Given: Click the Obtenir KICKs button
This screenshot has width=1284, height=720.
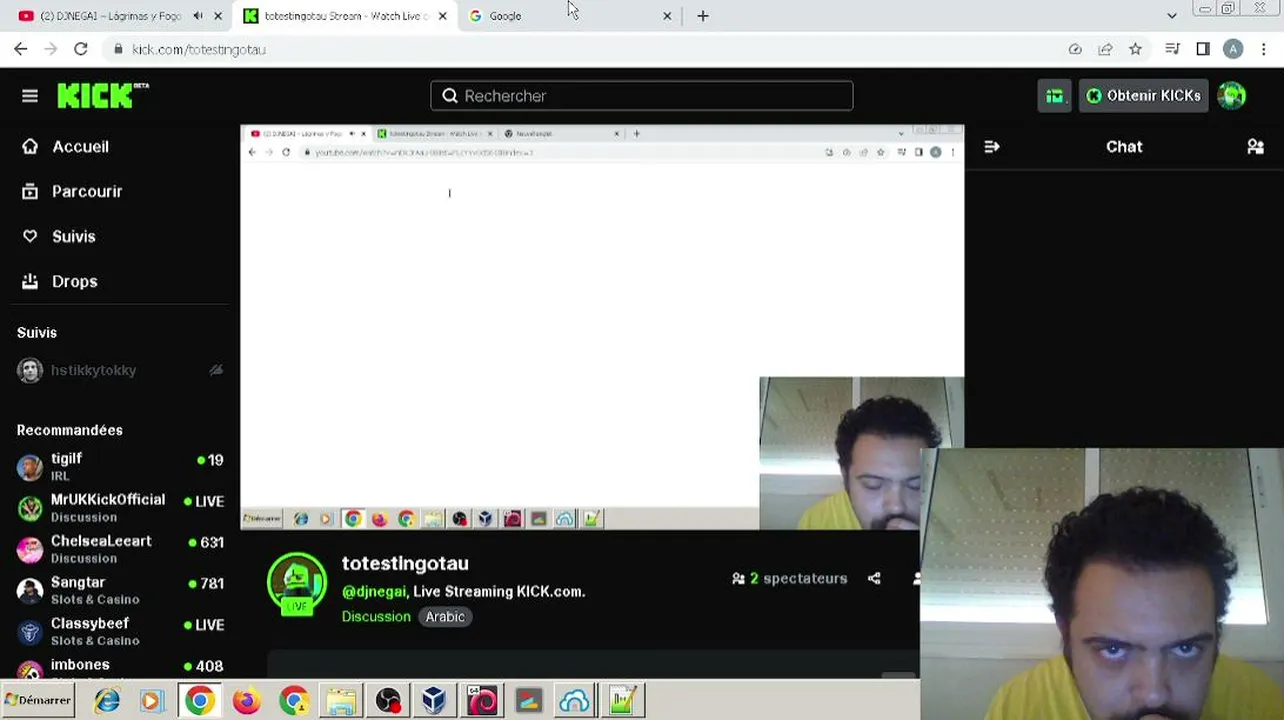Looking at the screenshot, I should tap(1143, 96).
